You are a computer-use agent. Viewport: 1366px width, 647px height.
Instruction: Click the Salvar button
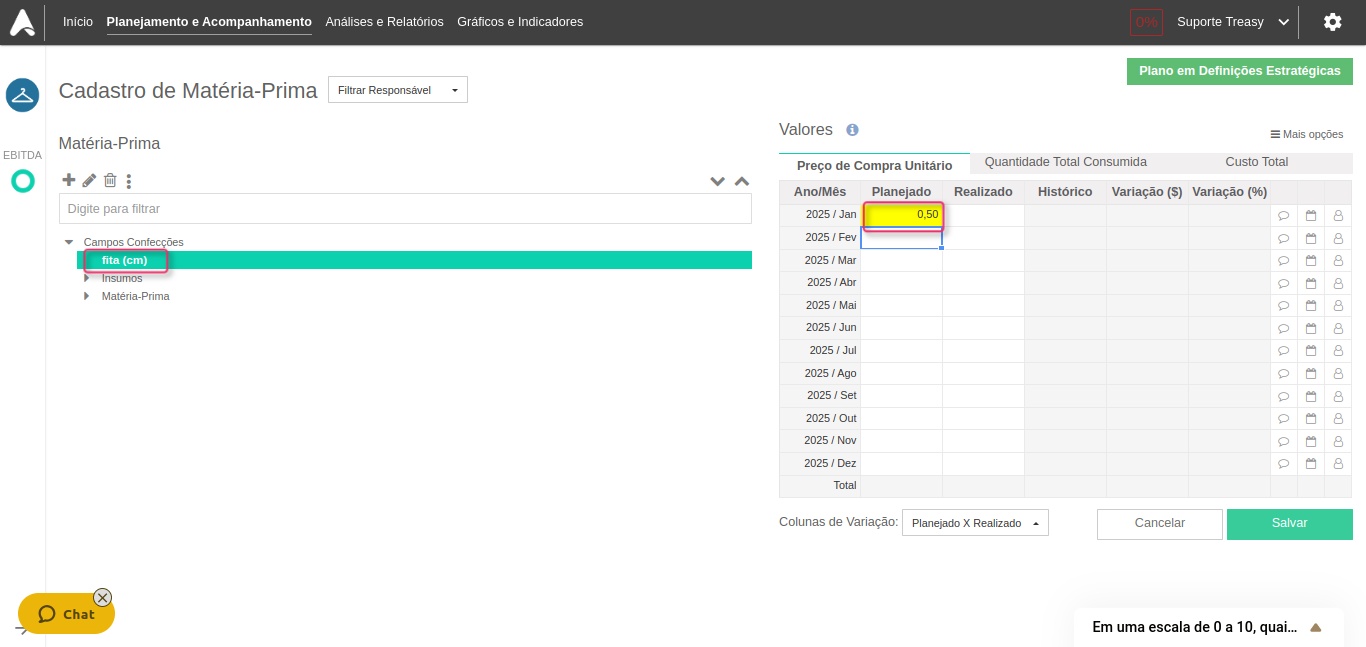(x=1289, y=523)
